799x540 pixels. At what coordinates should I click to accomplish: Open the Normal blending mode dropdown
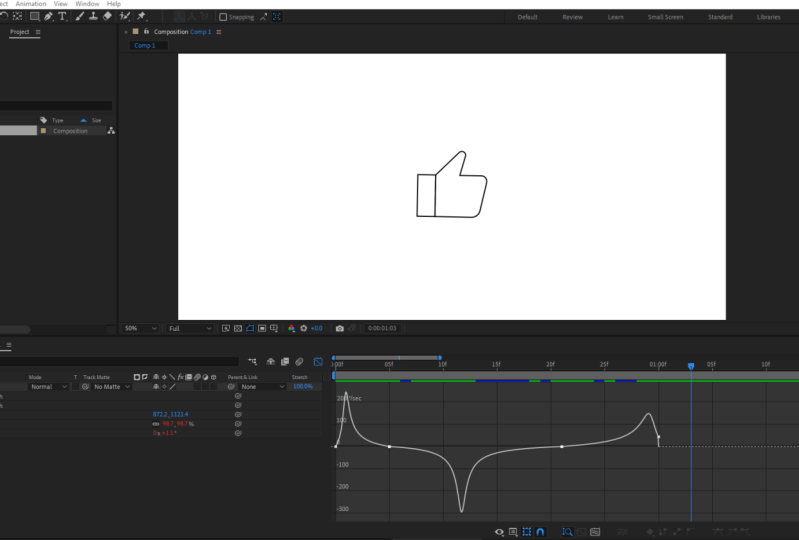pos(48,387)
